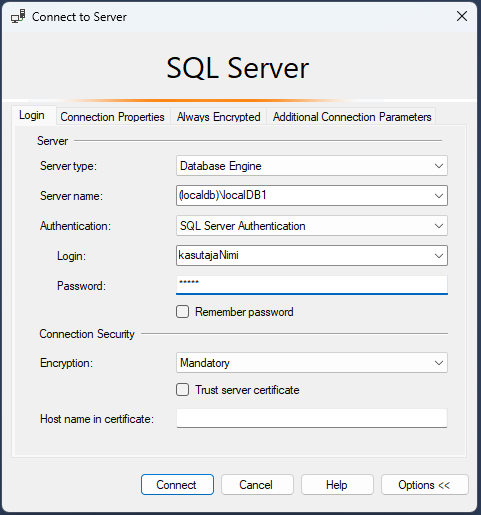Click the 'Mandatory' encryption value
481x515 pixels.
(x=205, y=363)
